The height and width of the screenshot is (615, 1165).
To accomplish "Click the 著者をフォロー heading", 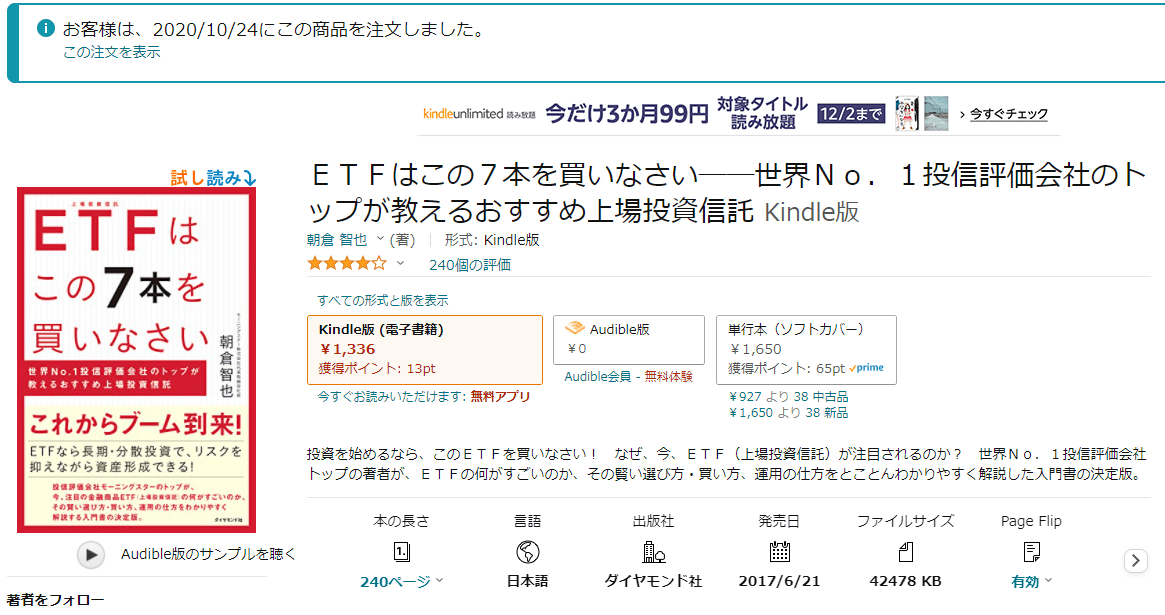I will [56, 599].
